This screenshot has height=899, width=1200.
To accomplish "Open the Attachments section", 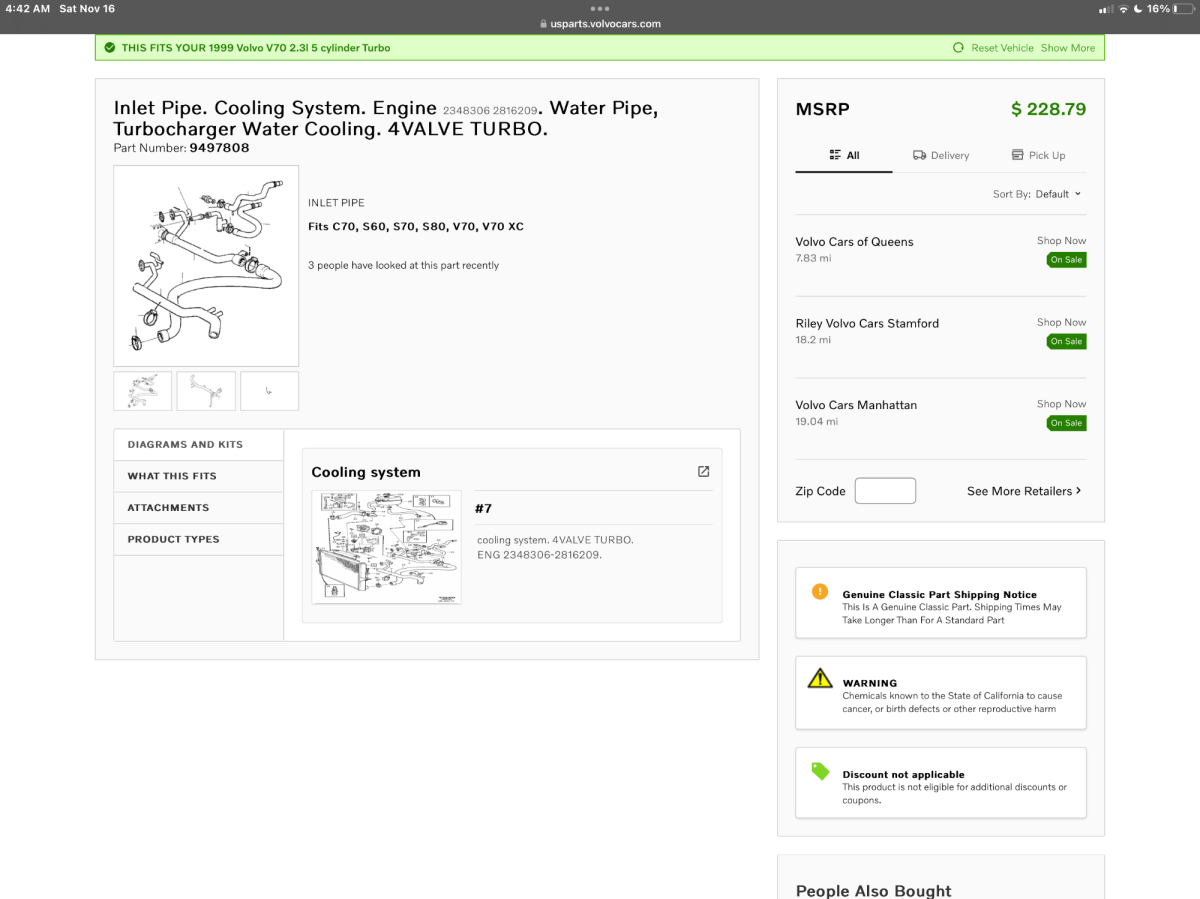I will point(168,508).
